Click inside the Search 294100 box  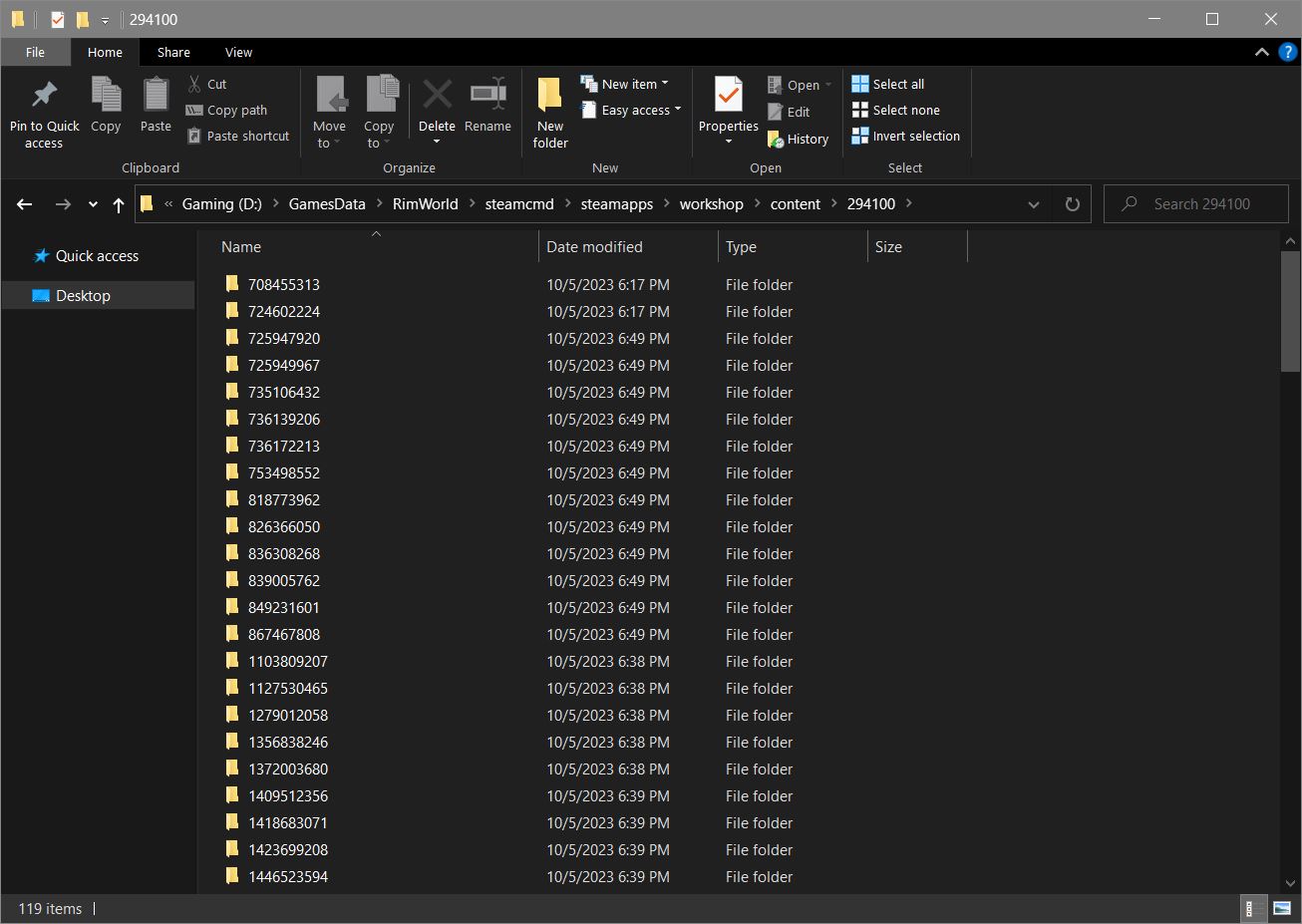1196,203
